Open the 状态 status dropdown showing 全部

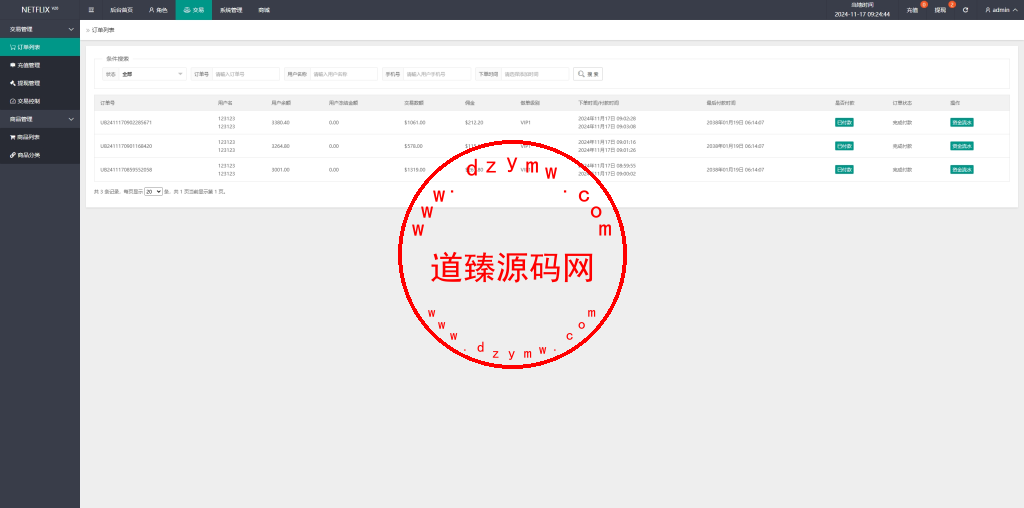(x=153, y=74)
